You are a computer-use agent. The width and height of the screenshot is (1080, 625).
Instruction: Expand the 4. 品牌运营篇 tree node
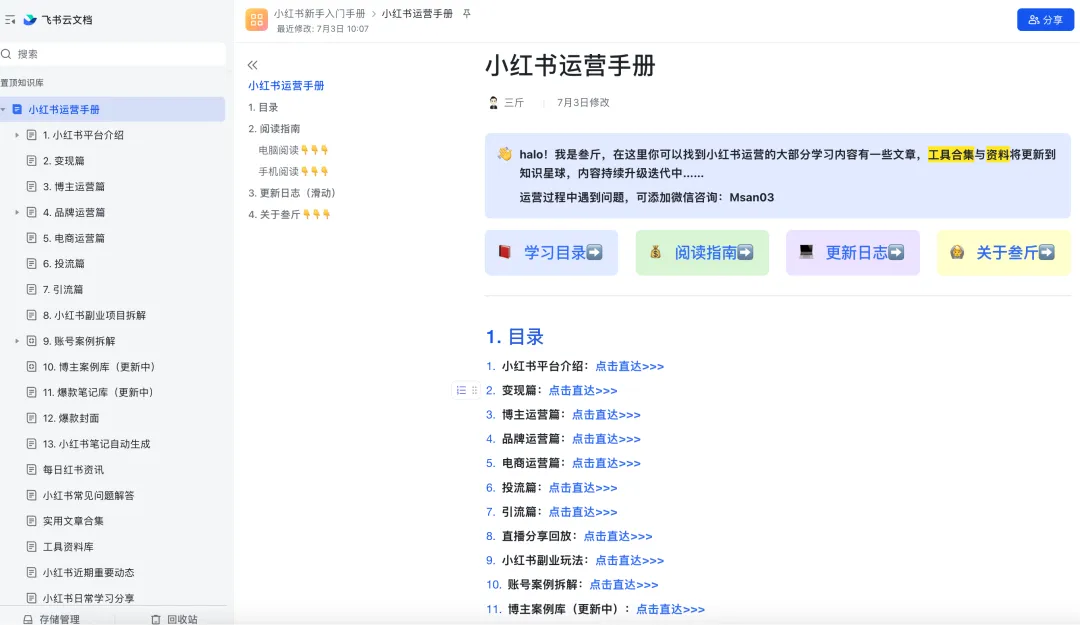[17, 212]
